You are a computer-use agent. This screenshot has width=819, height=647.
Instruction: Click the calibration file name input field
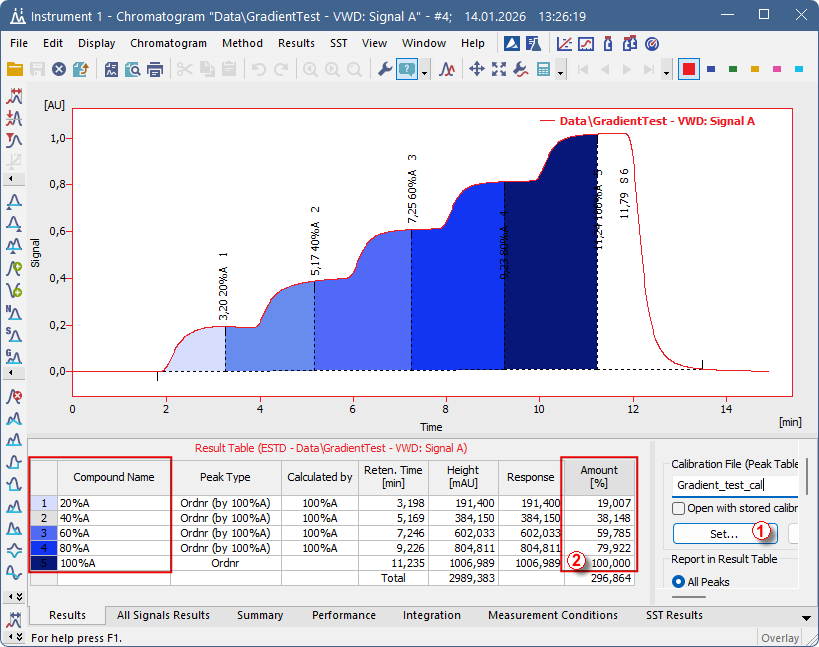(x=734, y=485)
